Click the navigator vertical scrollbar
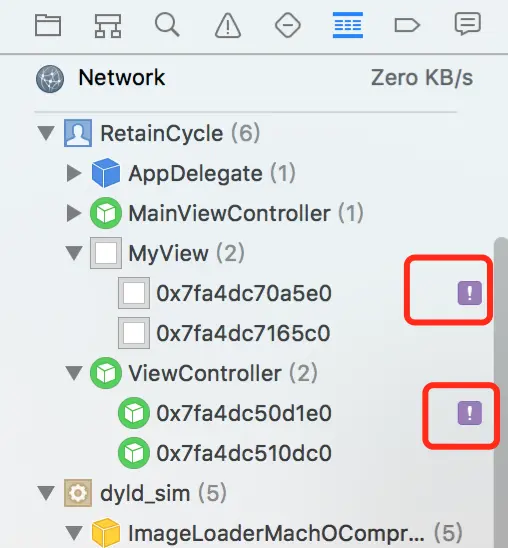This screenshot has width=508, height=548. coord(501,391)
